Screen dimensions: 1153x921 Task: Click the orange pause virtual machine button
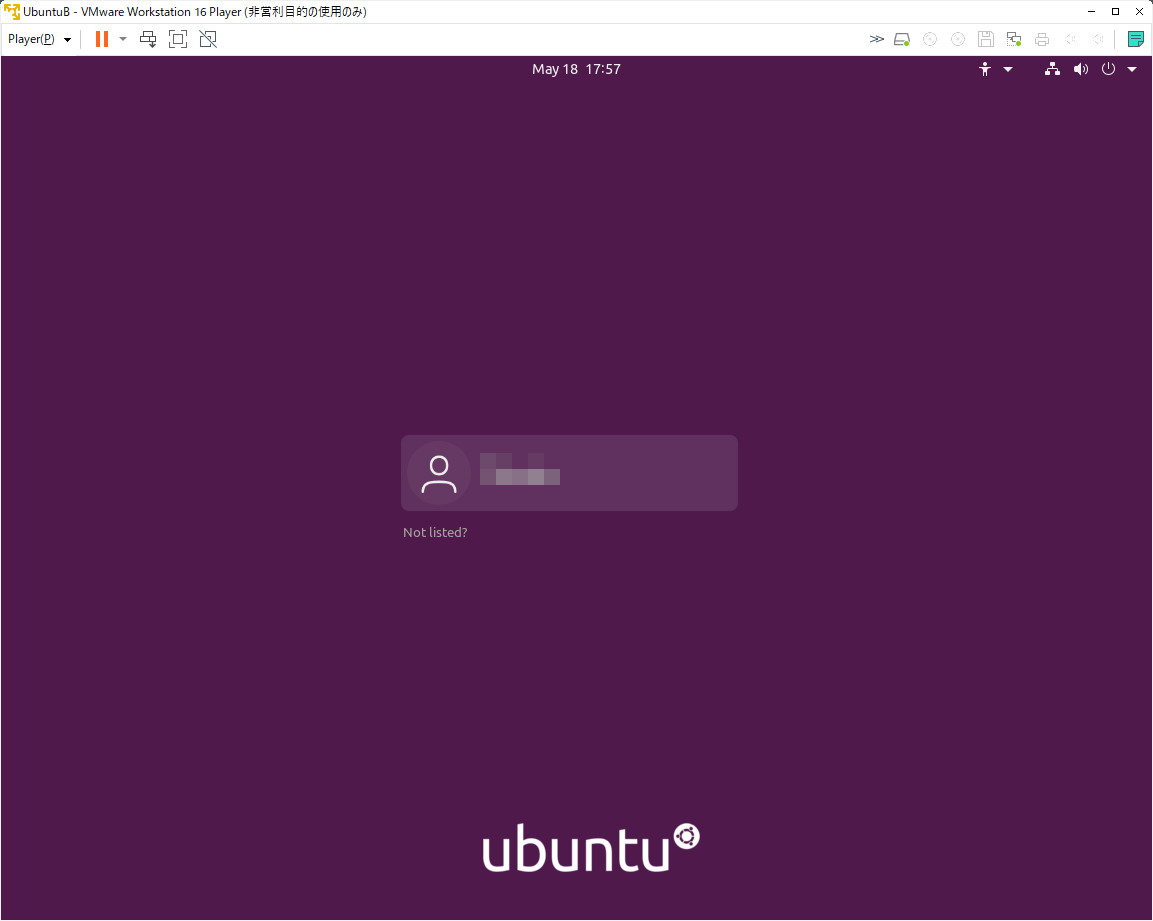(101, 39)
